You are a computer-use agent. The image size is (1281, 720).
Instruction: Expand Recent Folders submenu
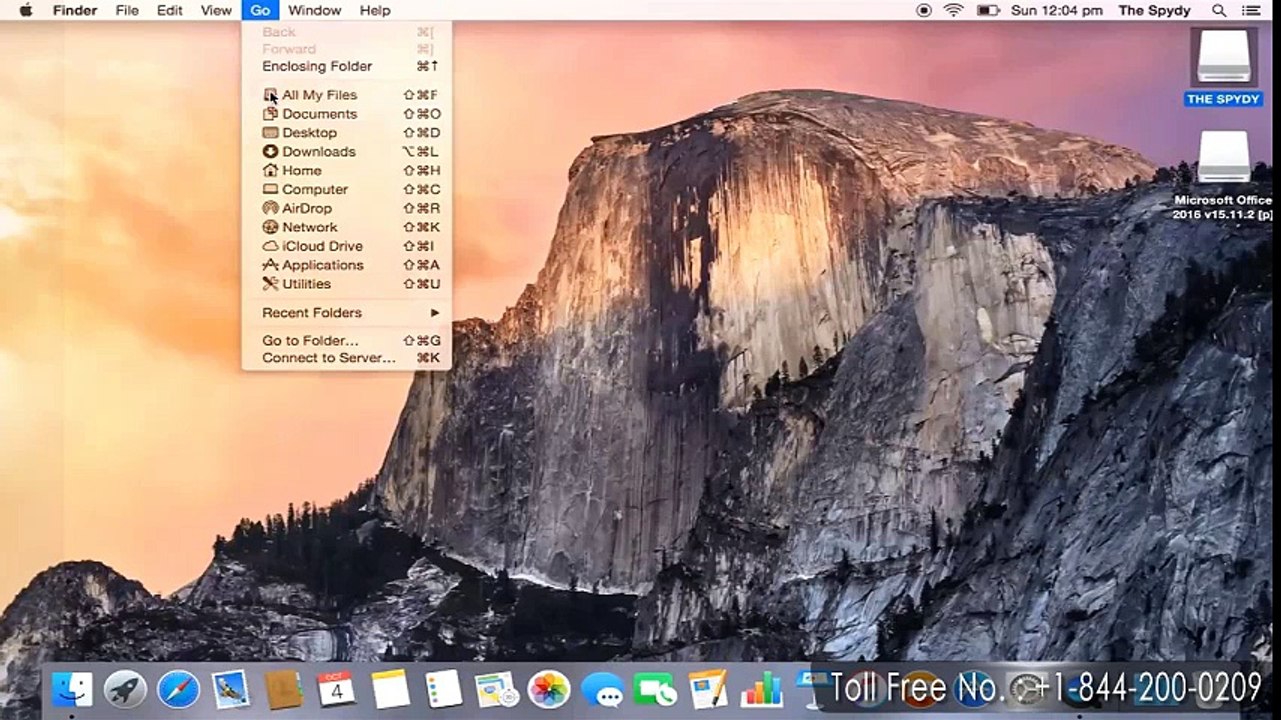pos(346,313)
